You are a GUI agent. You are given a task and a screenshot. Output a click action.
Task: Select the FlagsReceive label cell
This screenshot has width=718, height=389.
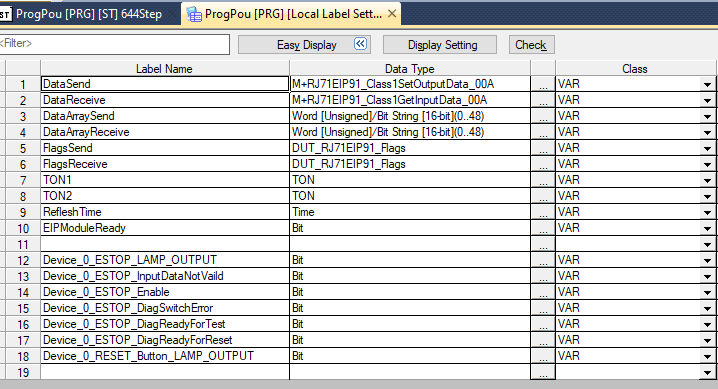coord(164,164)
